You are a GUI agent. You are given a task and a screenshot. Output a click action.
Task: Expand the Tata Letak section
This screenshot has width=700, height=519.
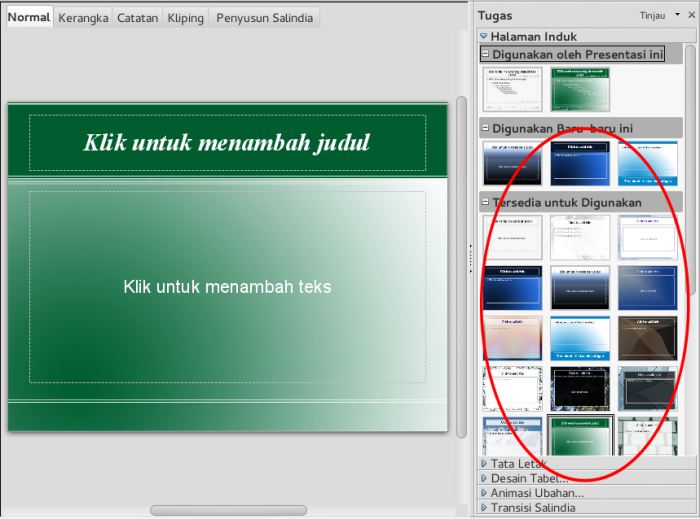483,464
